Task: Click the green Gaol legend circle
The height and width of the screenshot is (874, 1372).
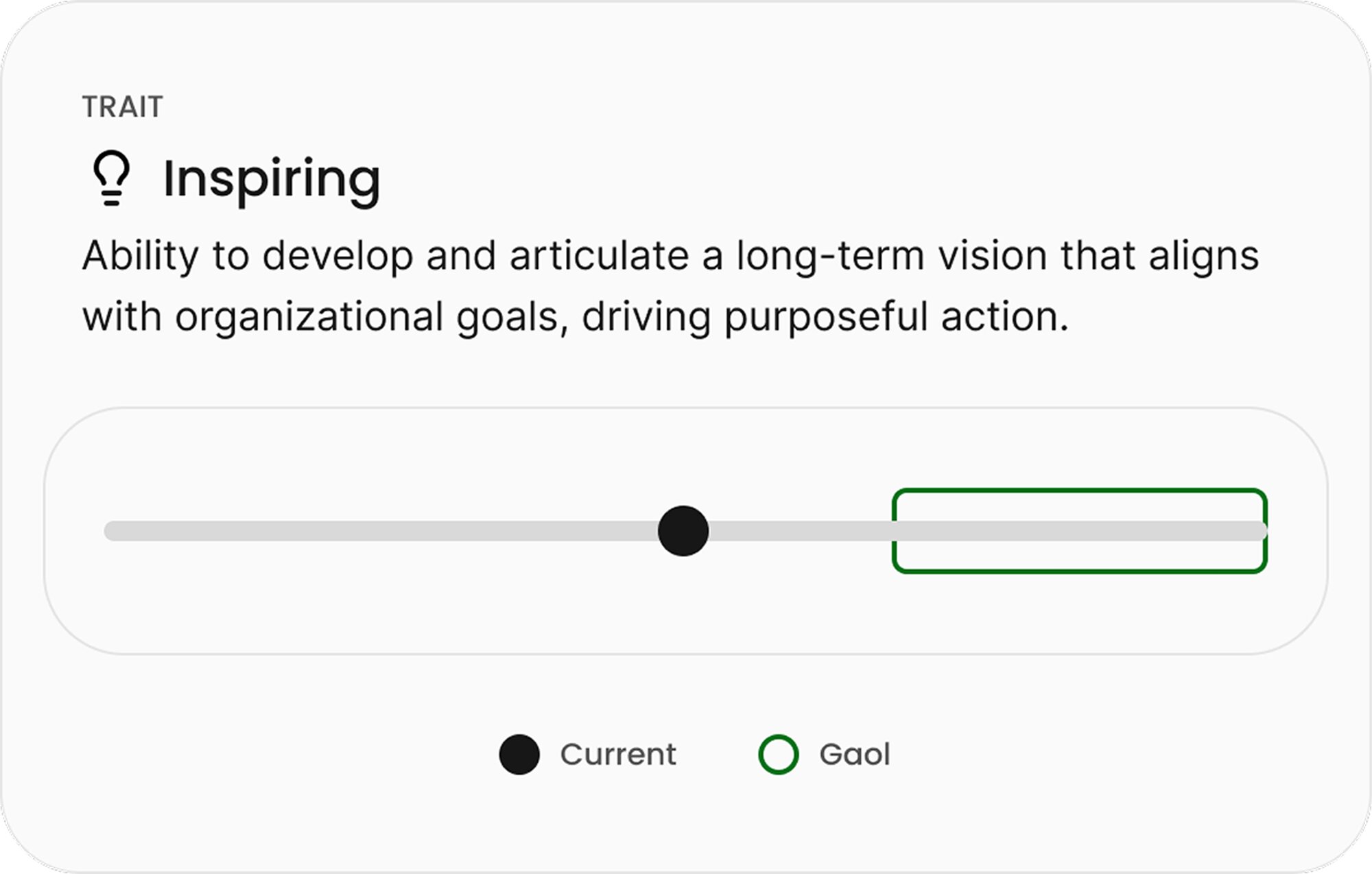Action: coord(778,755)
